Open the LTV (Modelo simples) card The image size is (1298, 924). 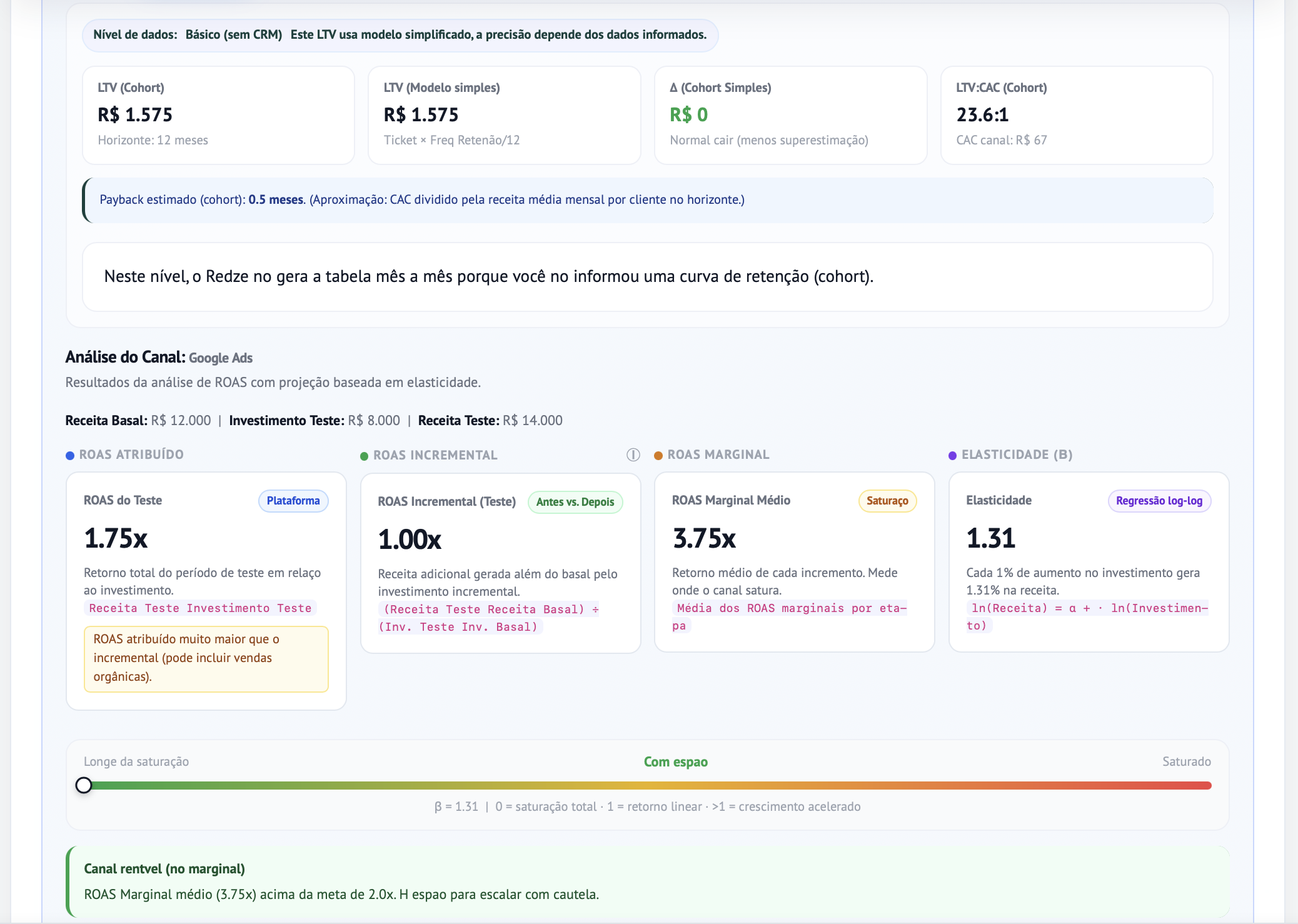[504, 115]
